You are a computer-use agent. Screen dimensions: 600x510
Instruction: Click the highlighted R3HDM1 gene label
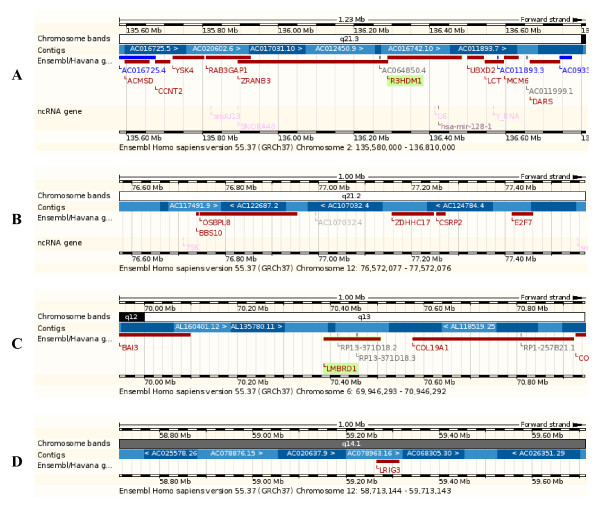(406, 81)
